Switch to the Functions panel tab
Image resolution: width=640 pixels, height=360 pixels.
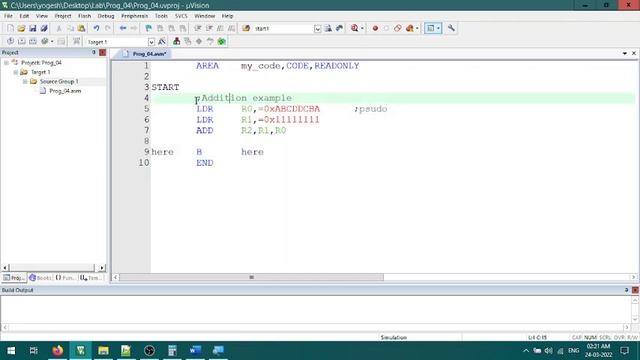(x=65, y=278)
